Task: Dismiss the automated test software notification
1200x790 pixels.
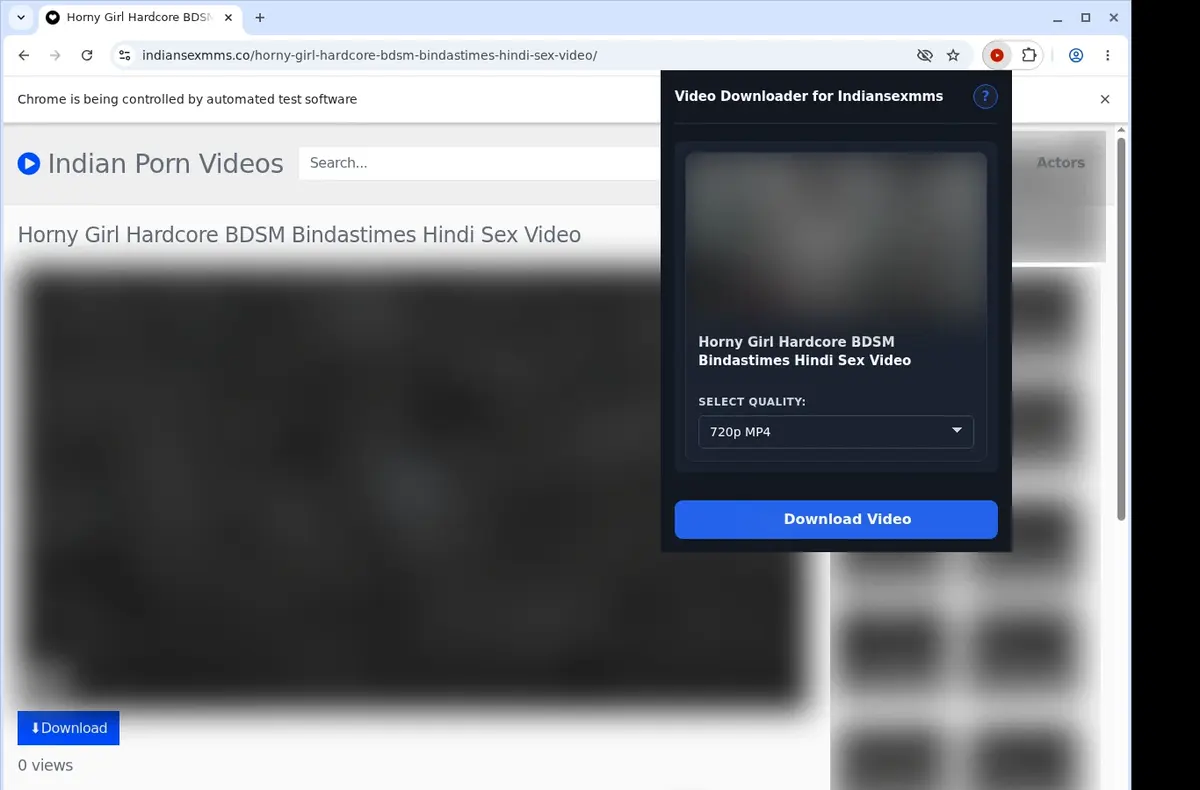Action: (1105, 99)
